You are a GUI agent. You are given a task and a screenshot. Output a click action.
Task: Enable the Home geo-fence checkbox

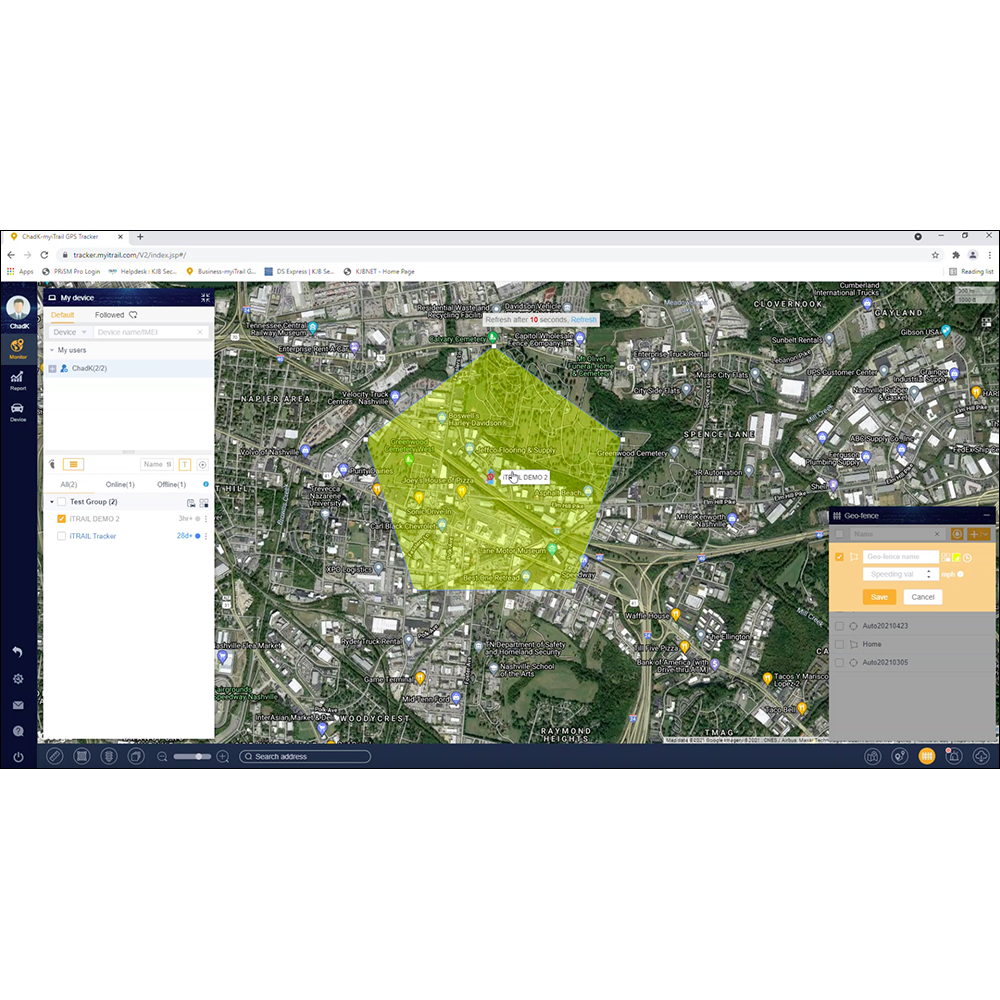[840, 644]
